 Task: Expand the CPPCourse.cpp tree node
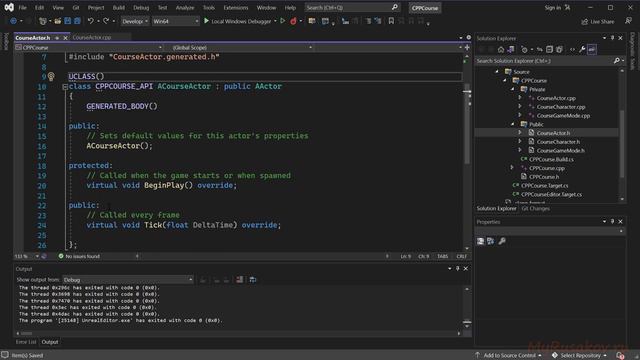click(x=512, y=168)
